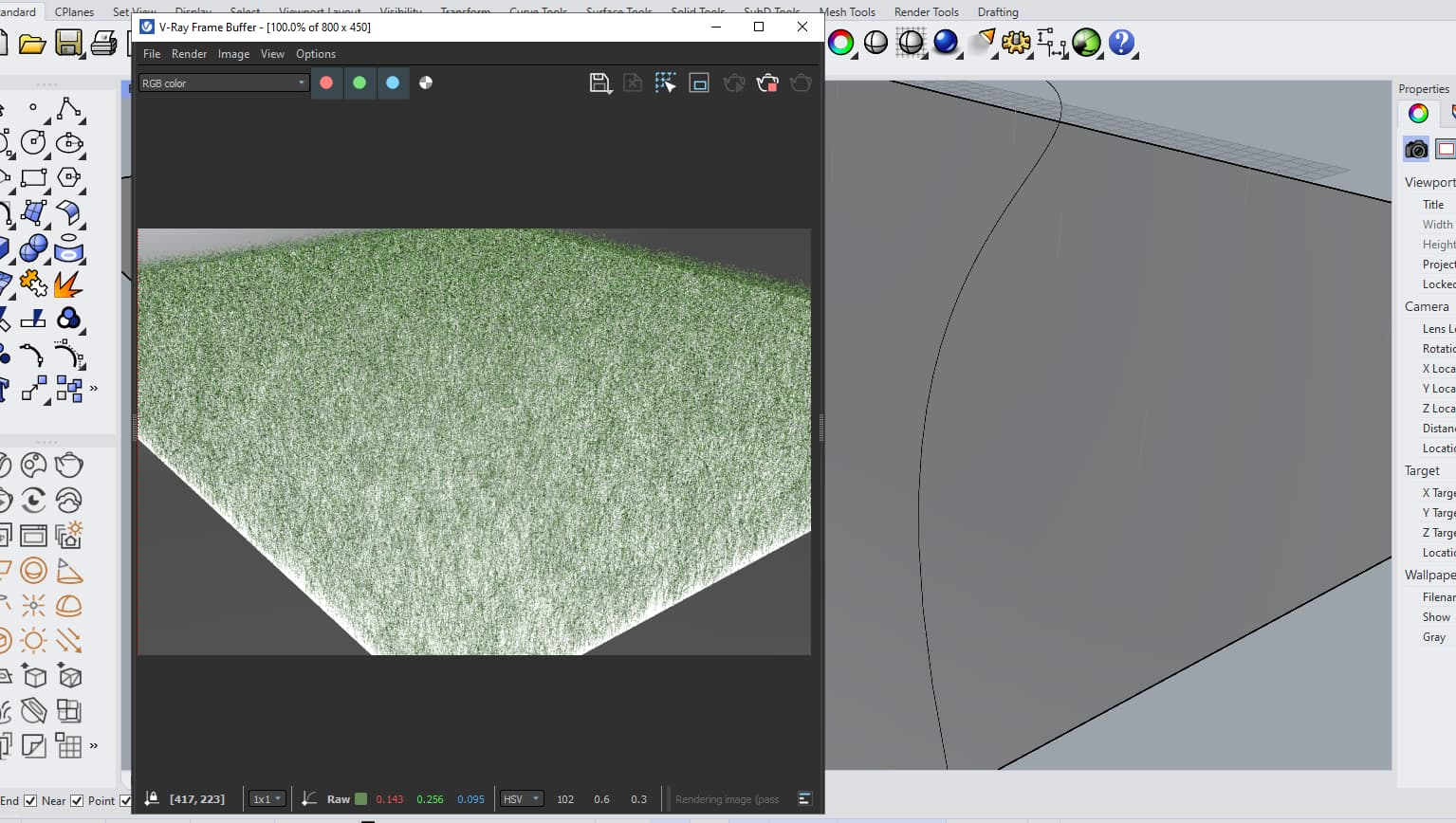Click the rightmost teapot render icon in VFB
The image size is (1456, 823).
click(x=801, y=83)
